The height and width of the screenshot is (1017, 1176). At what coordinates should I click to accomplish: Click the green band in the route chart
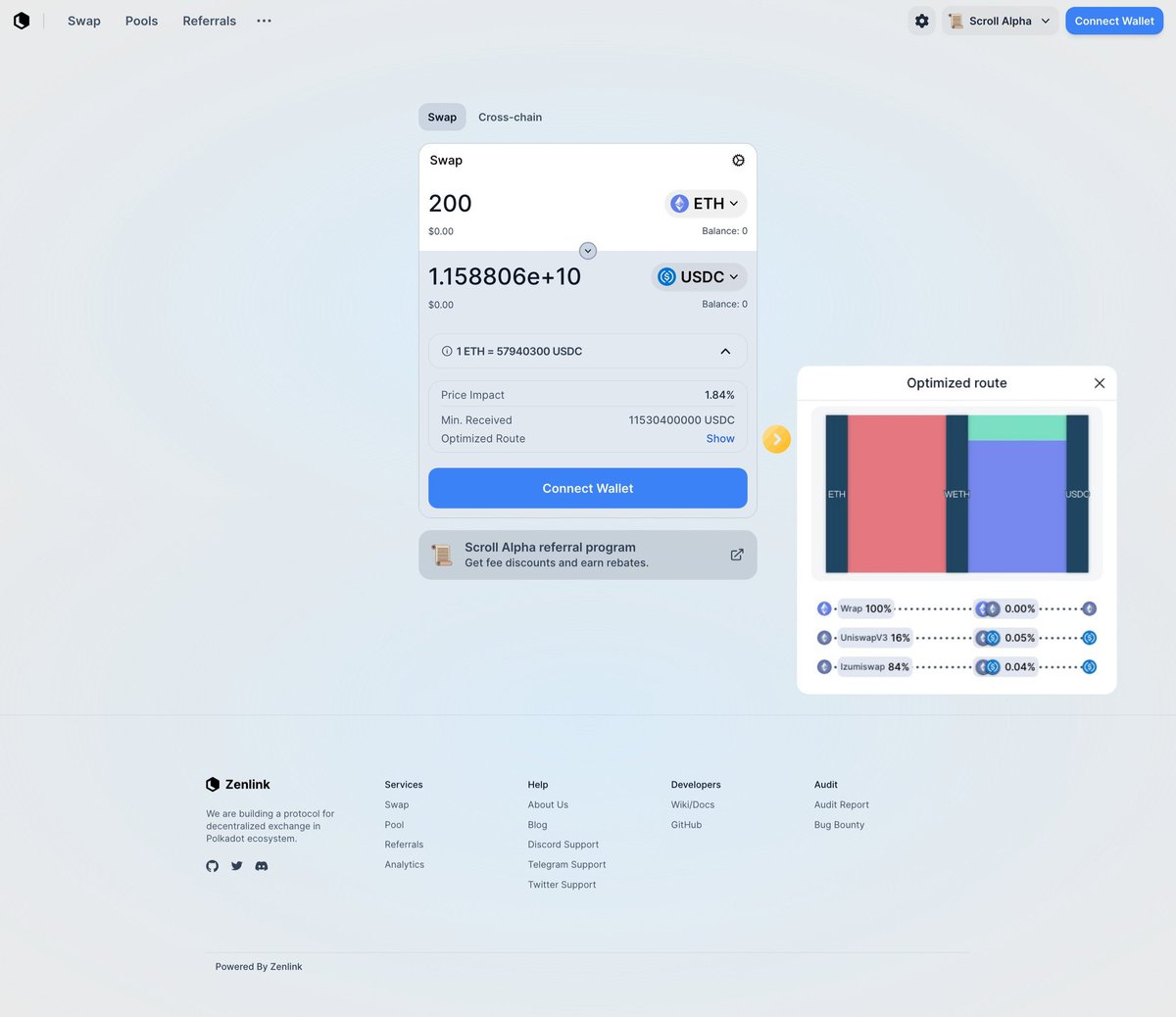tap(1017, 427)
